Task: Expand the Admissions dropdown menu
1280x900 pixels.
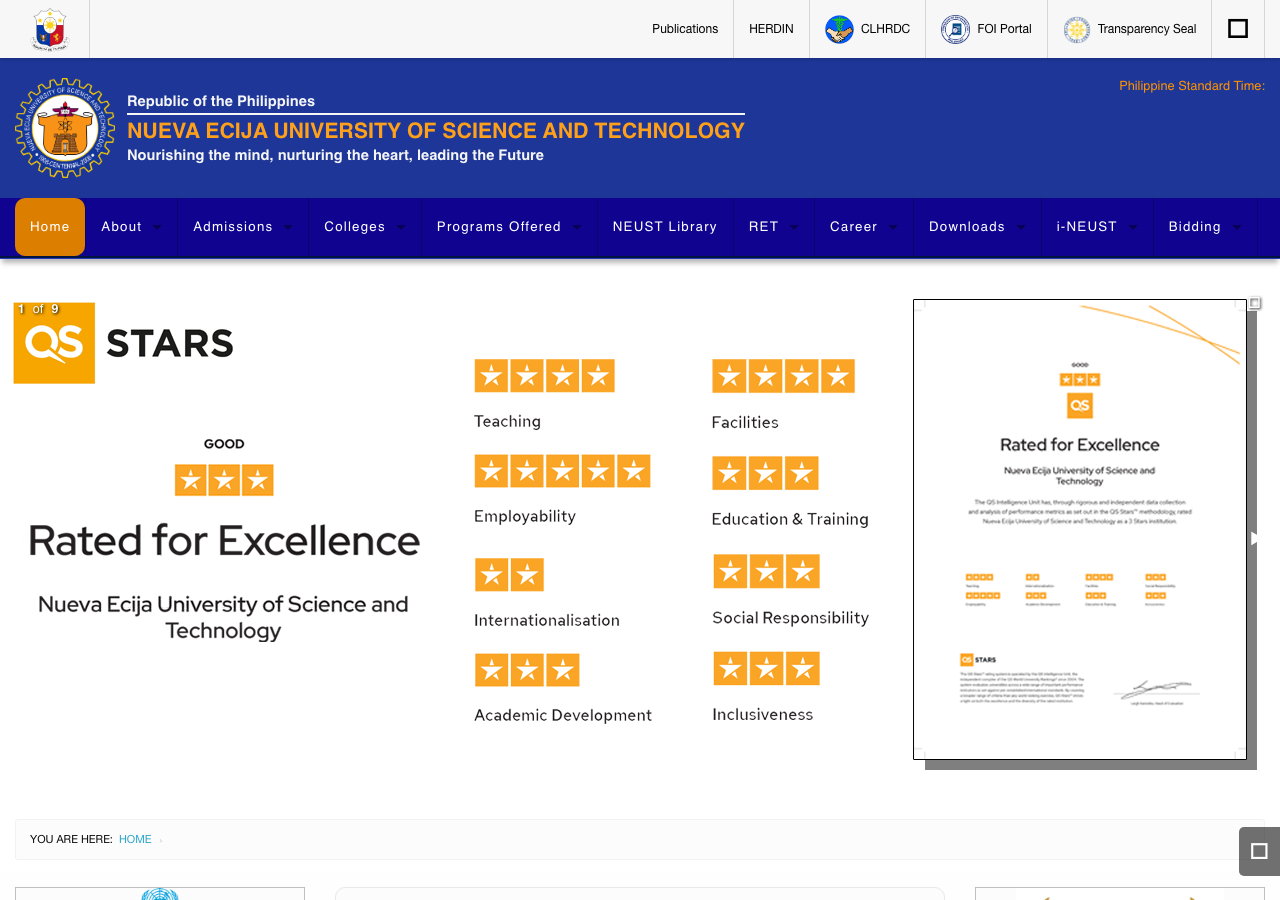Action: (243, 227)
